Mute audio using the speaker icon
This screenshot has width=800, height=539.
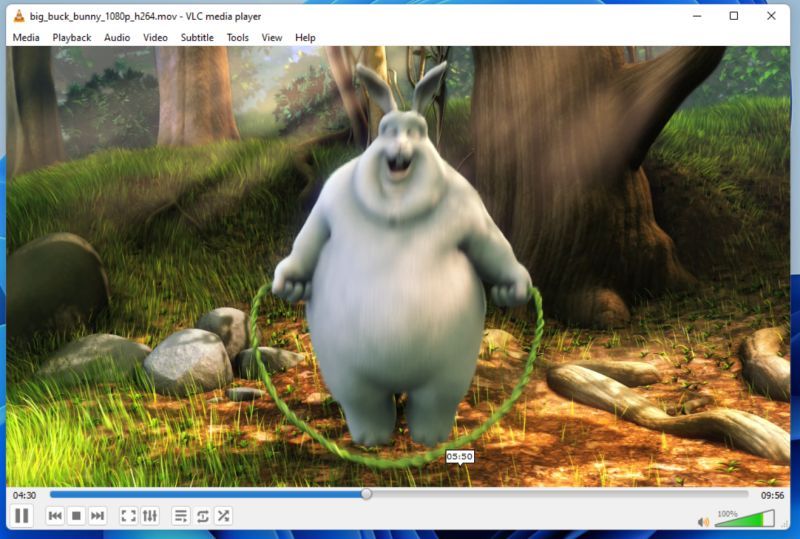click(703, 522)
